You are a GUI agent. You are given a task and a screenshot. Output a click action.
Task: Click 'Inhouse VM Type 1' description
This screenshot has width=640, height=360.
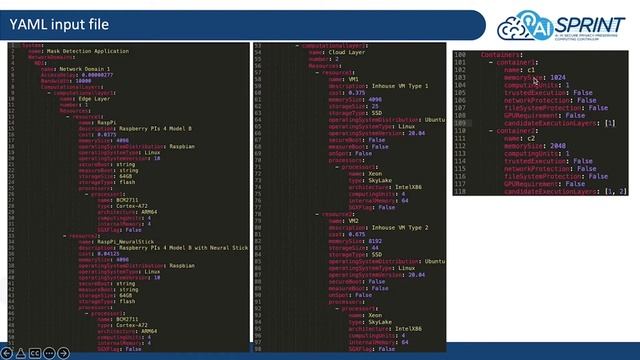pos(400,86)
